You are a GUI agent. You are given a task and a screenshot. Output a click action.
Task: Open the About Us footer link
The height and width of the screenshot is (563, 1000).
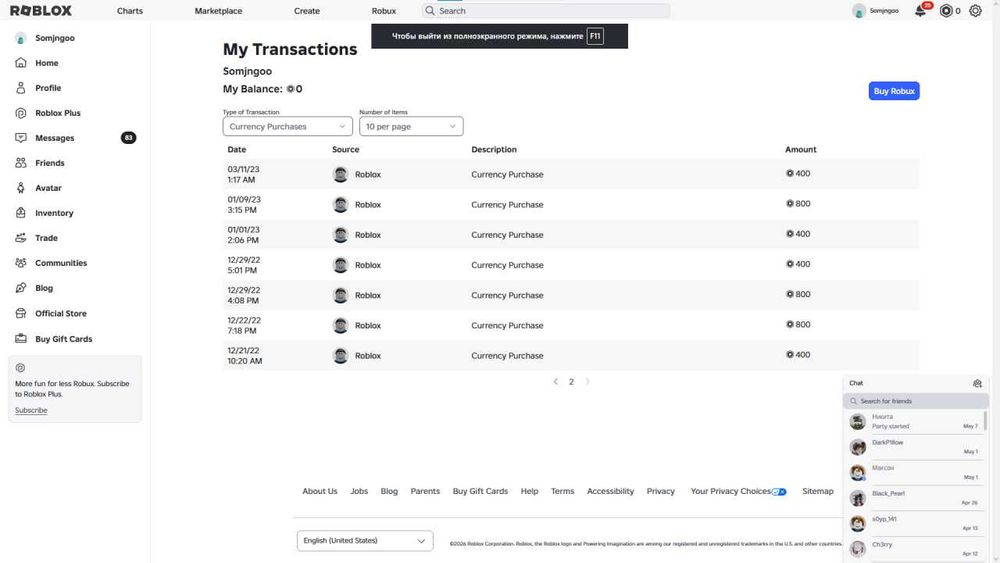[320, 491]
